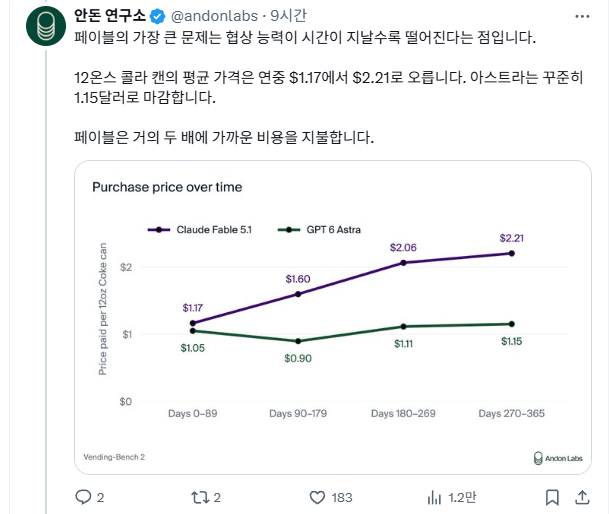The height and width of the screenshot is (514, 609).
Task: Open the Purchase price over time chart image
Action: [333, 317]
